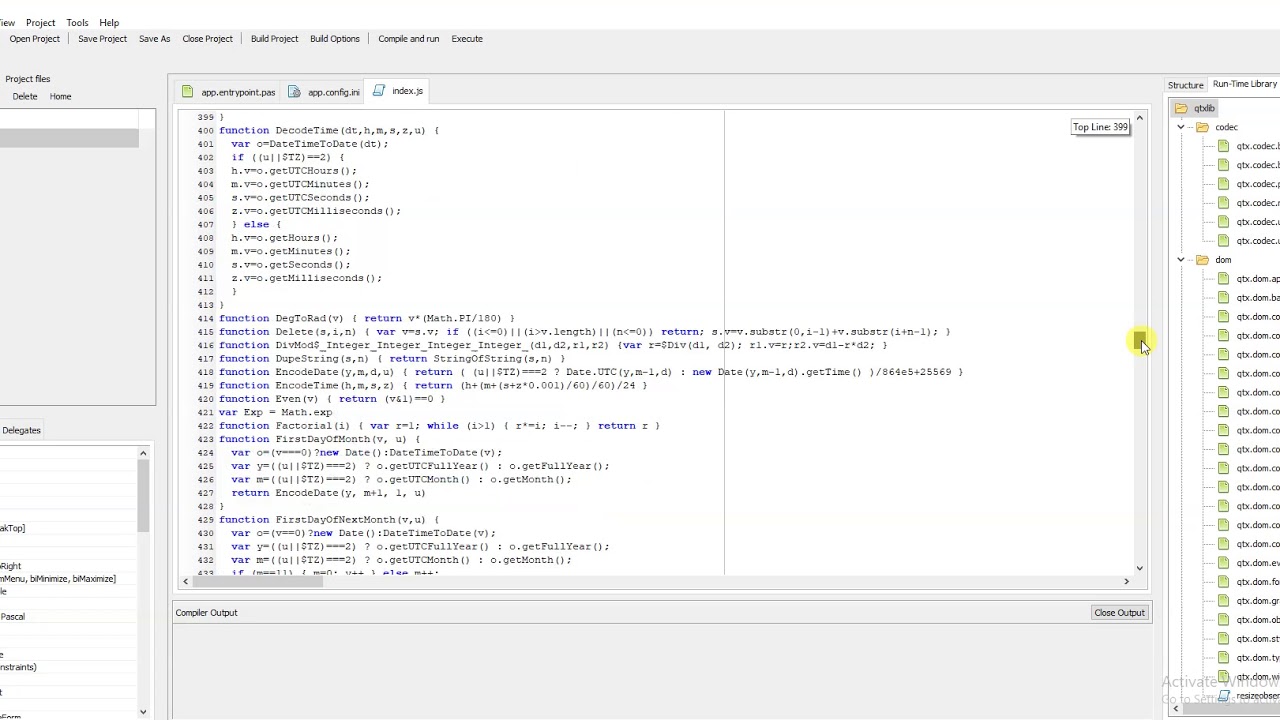This screenshot has width=1280, height=720.
Task: Select the Run-Time Library tab
Action: [1244, 84]
